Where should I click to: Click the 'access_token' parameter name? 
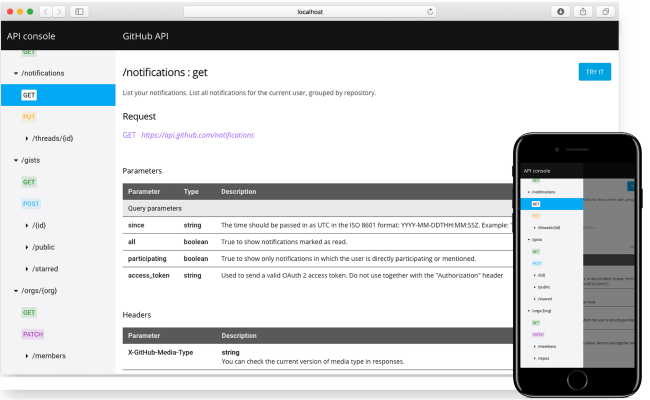[148, 275]
